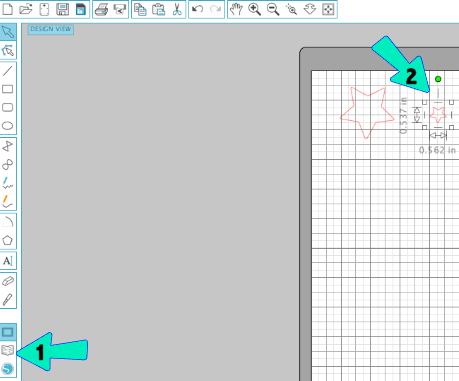Show the design page view
The height and width of the screenshot is (381, 459).
8,332
